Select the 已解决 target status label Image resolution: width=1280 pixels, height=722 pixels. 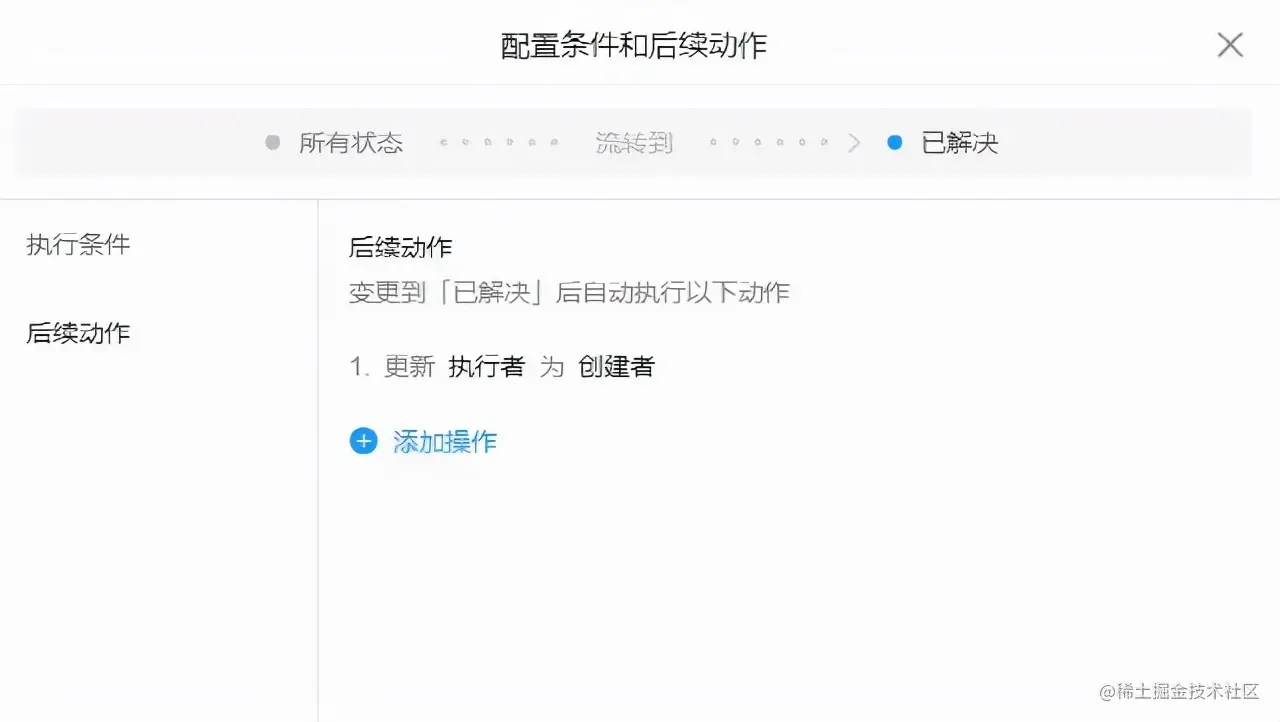point(960,143)
